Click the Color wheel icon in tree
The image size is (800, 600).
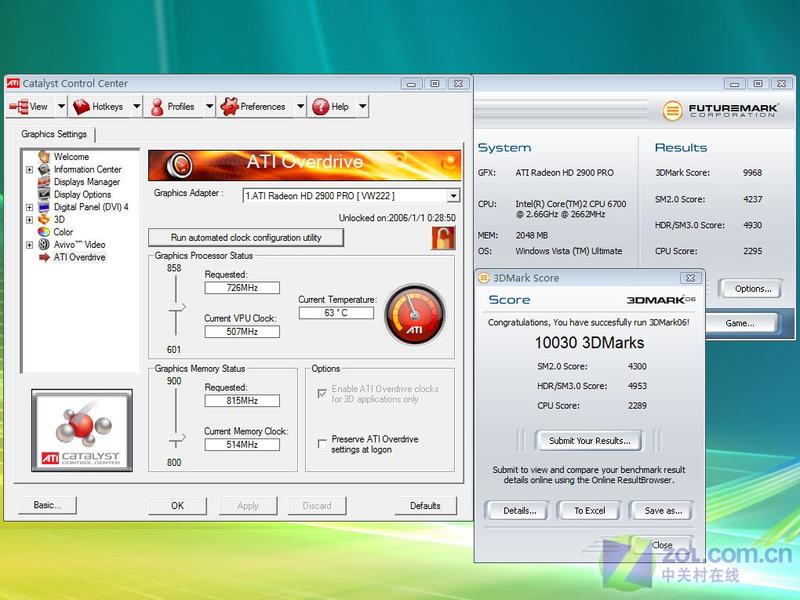44,232
